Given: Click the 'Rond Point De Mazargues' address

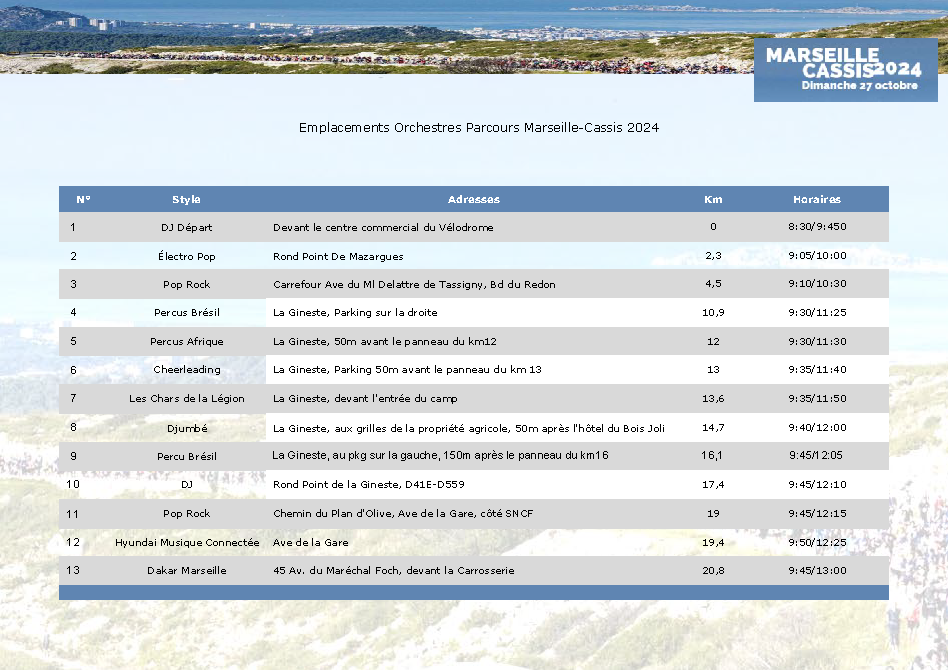Looking at the screenshot, I should click(x=338, y=256).
